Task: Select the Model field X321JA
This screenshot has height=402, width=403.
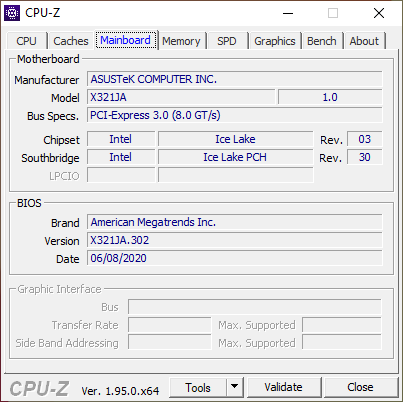Action: [x=181, y=97]
